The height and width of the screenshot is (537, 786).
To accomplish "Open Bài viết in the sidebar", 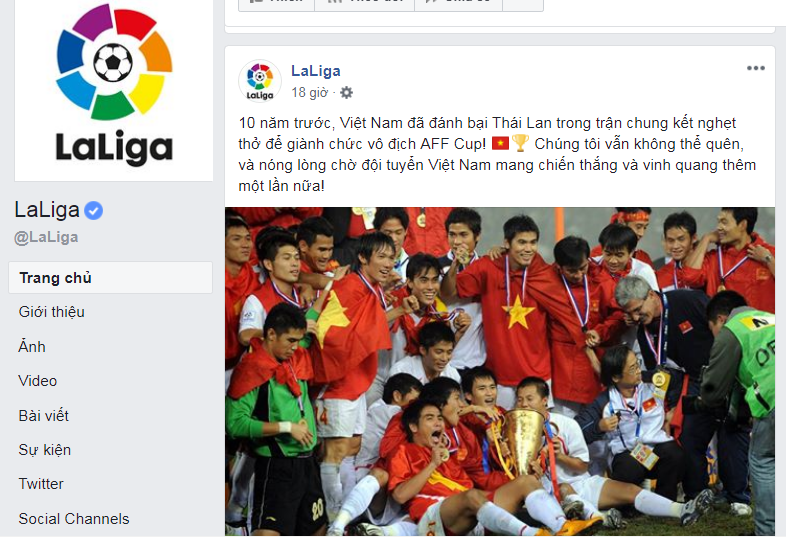I will point(44,415).
